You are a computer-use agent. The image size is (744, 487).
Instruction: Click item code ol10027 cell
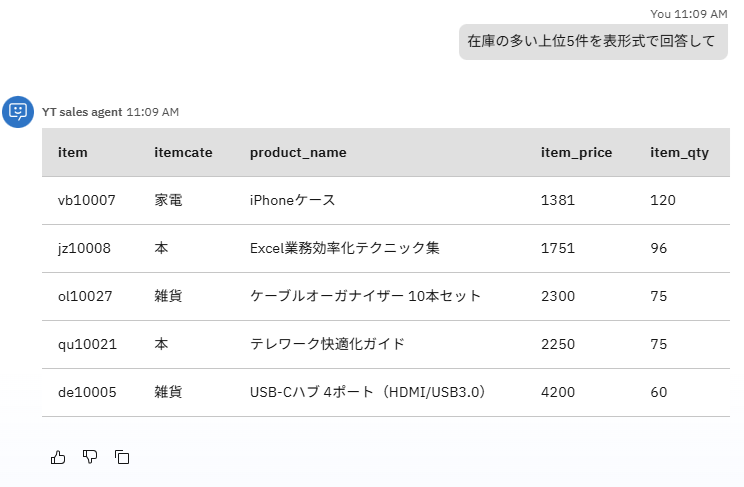pos(87,296)
